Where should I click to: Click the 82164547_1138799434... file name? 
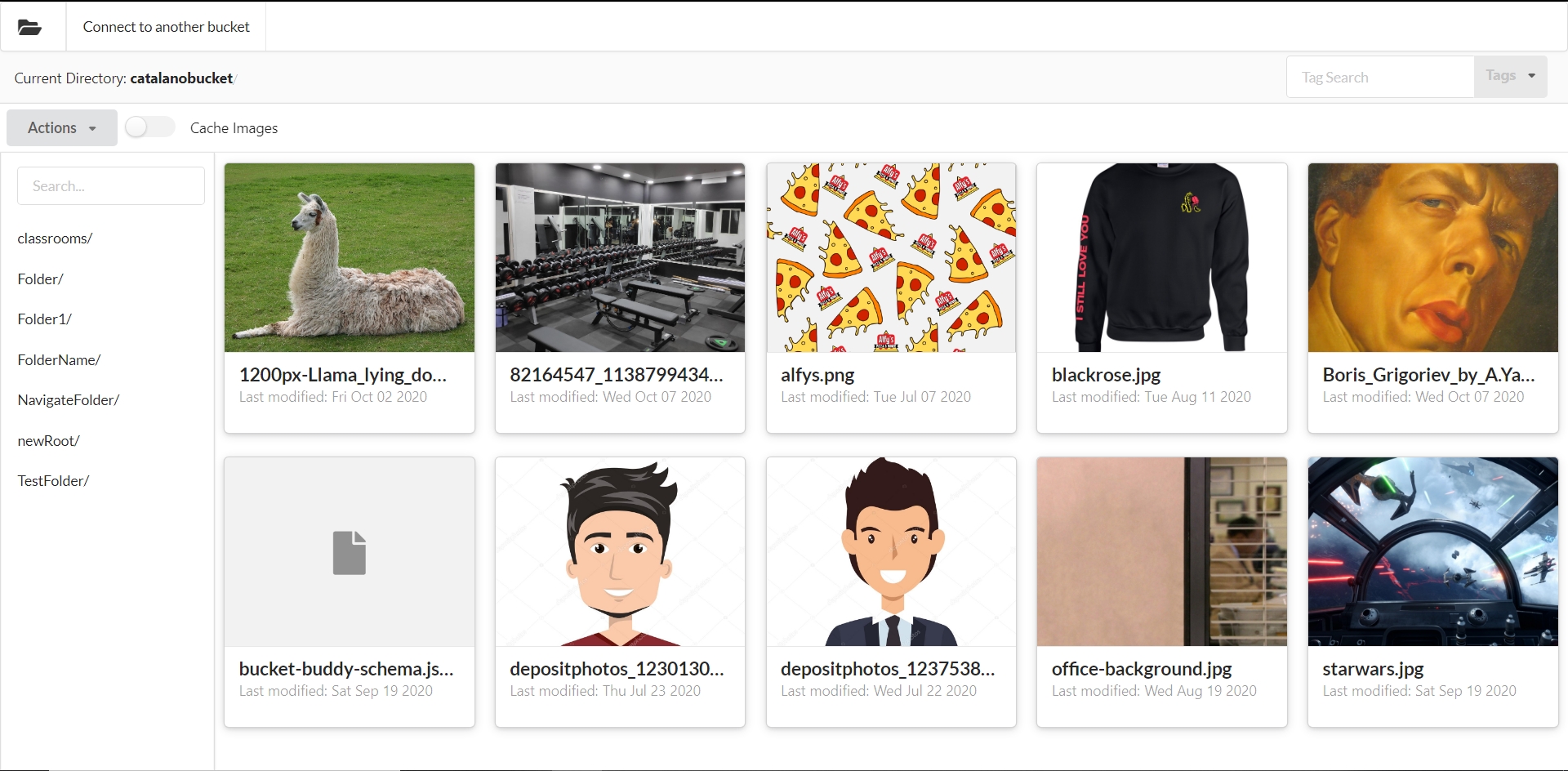point(617,375)
